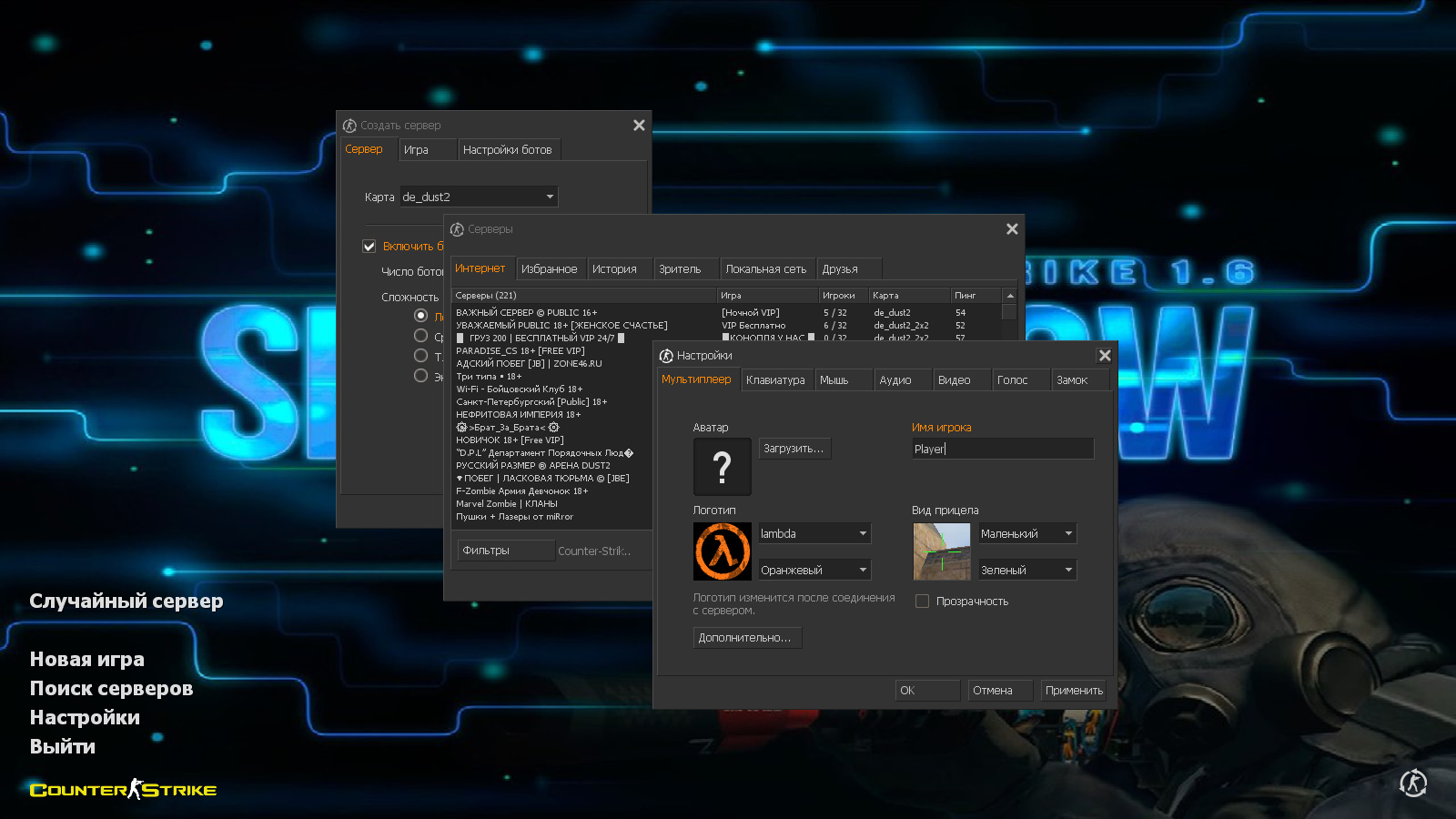1456x819 pixels.
Task: Click the Имя игрока name input field
Action: pos(1002,449)
